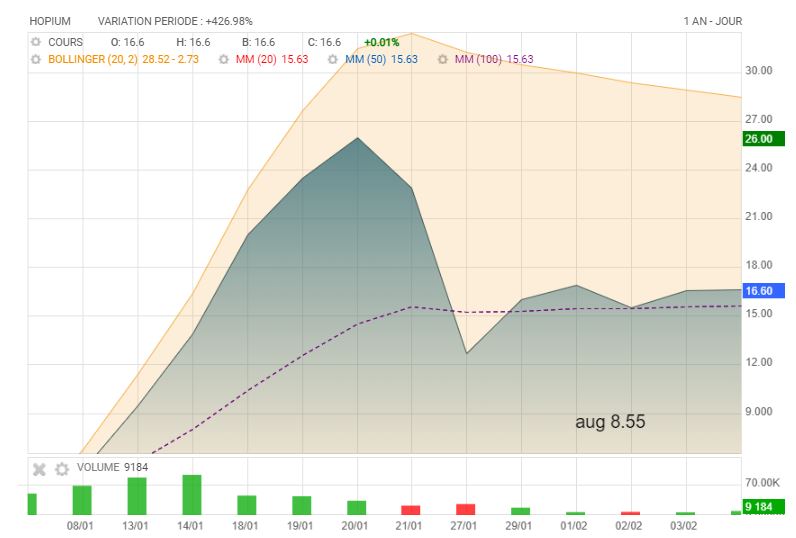The width and height of the screenshot is (796, 538).
Task: Click the 12.00 price axis label
Action: pos(759,362)
